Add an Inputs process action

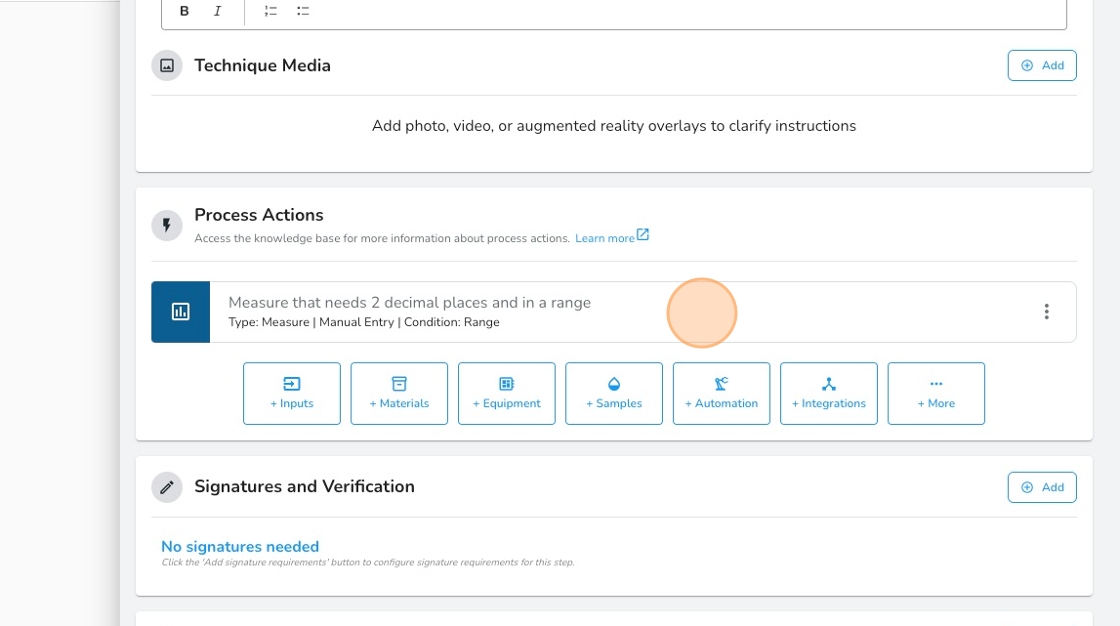coord(292,393)
